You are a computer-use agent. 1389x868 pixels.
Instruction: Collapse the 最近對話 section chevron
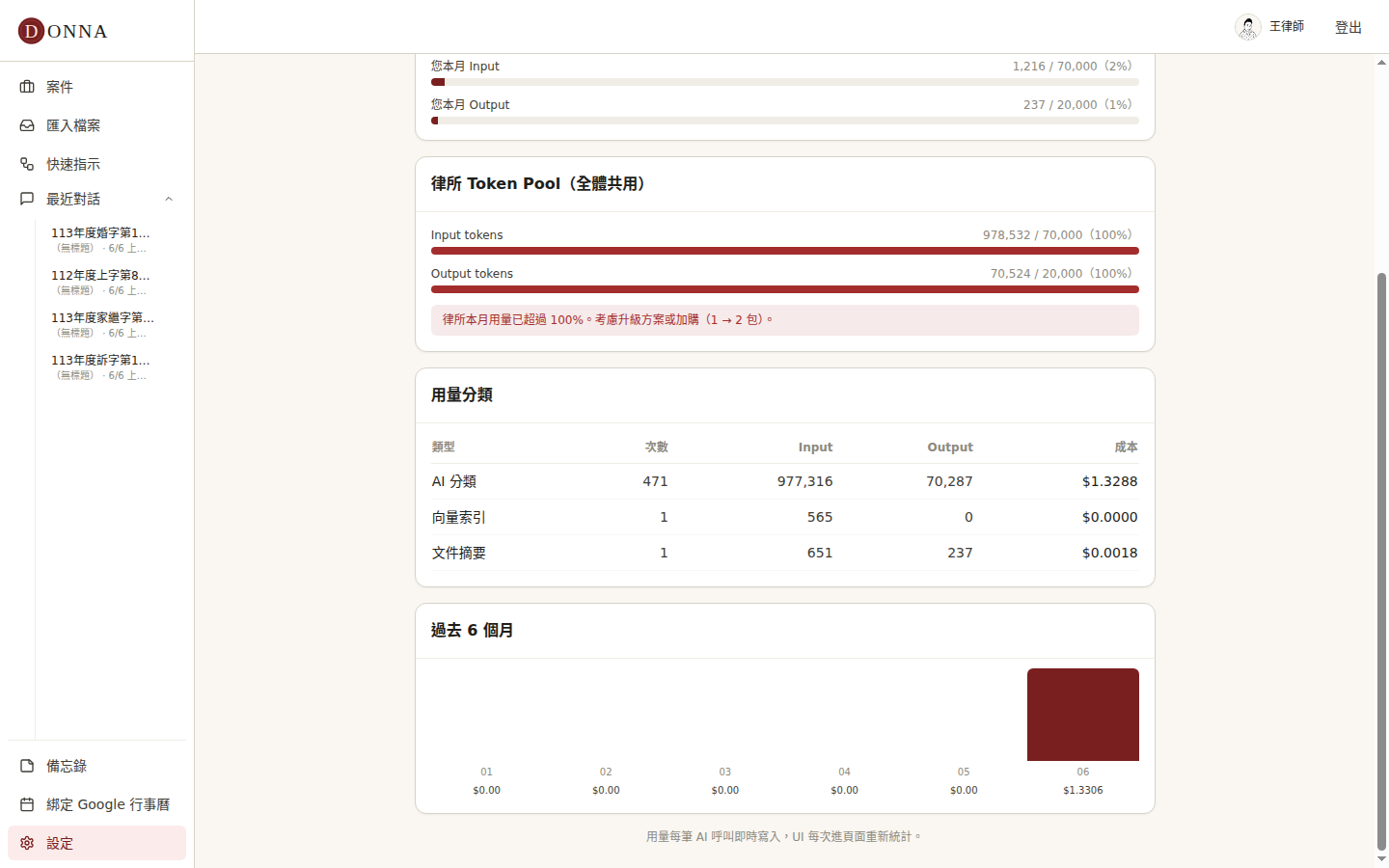tap(169, 199)
